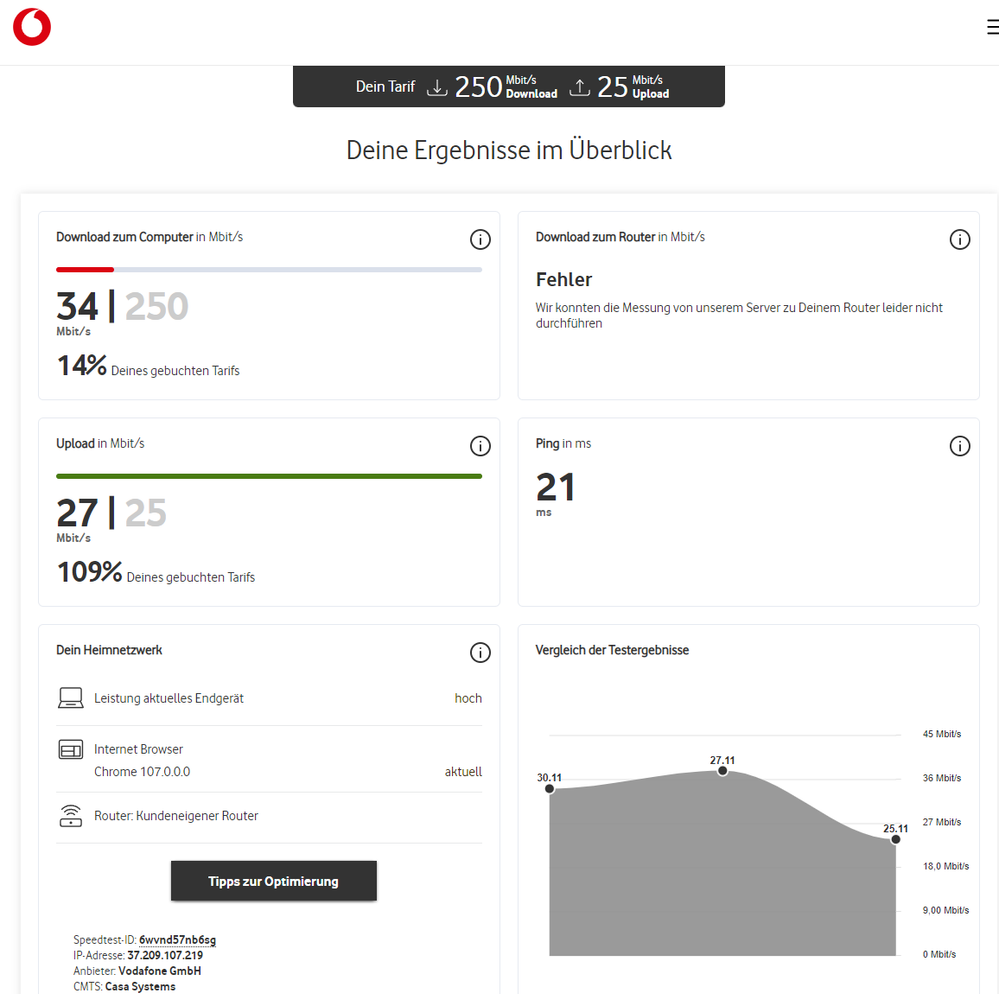
Task: Click 'Leistung aktuelles Endgerät' row
Action: point(269,698)
